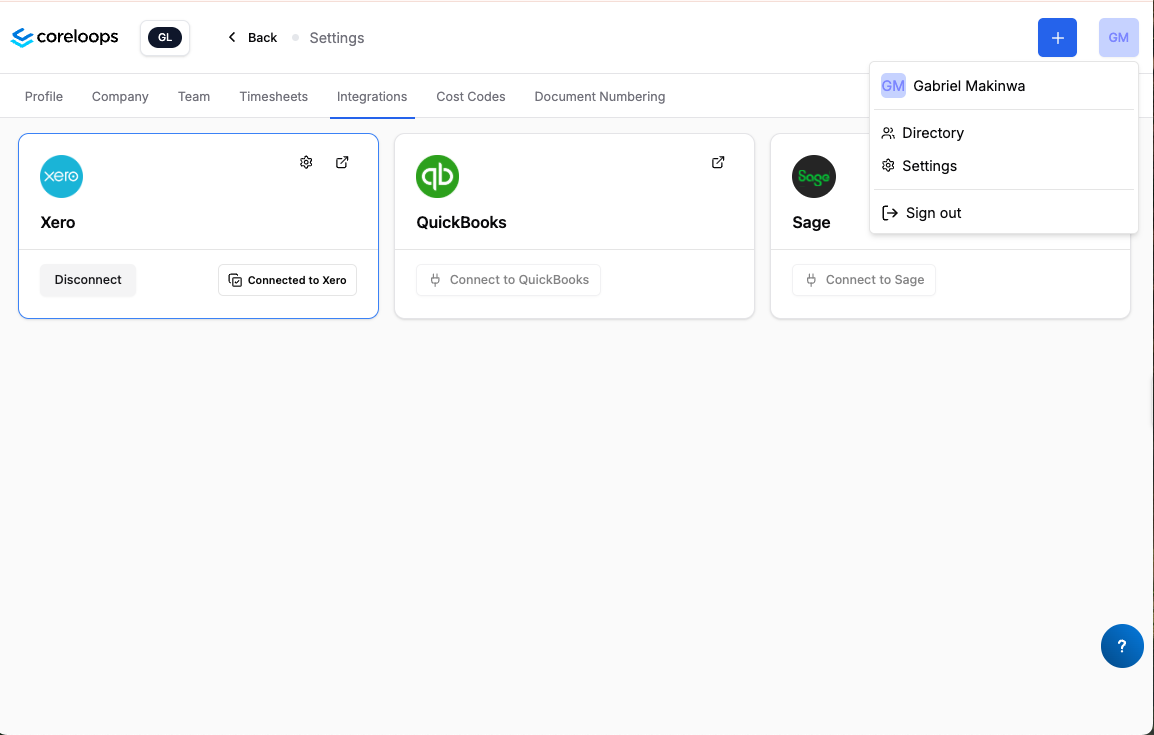Image resolution: width=1154 pixels, height=735 pixels.
Task: Click the Xero logo icon
Action: coord(61,177)
